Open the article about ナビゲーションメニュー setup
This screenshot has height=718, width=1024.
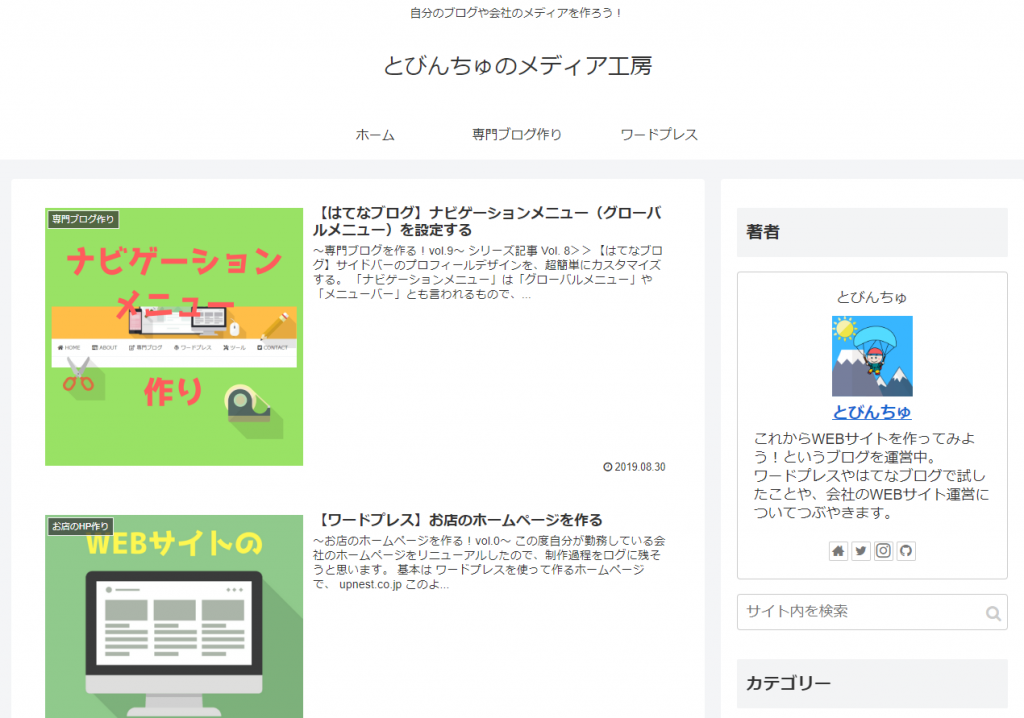487,221
